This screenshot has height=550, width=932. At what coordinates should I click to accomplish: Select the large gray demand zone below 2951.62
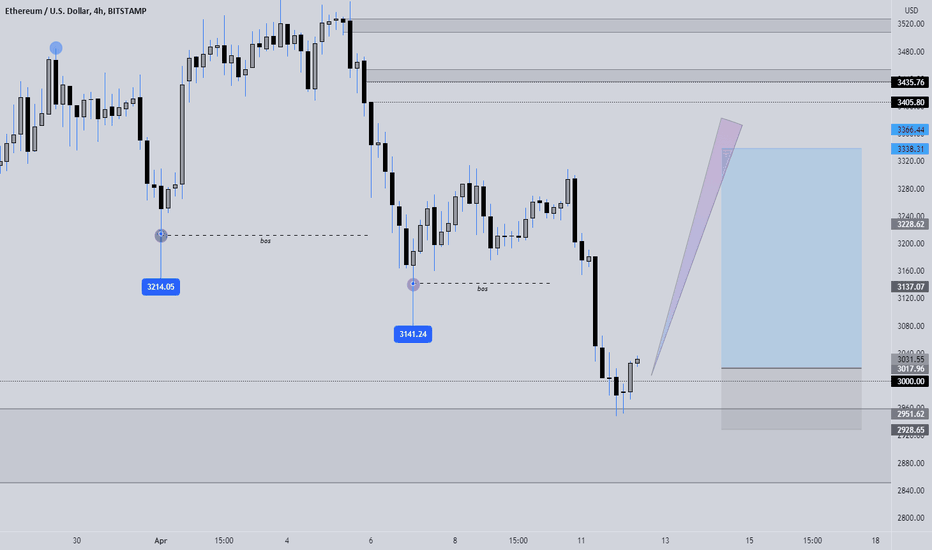[445, 446]
